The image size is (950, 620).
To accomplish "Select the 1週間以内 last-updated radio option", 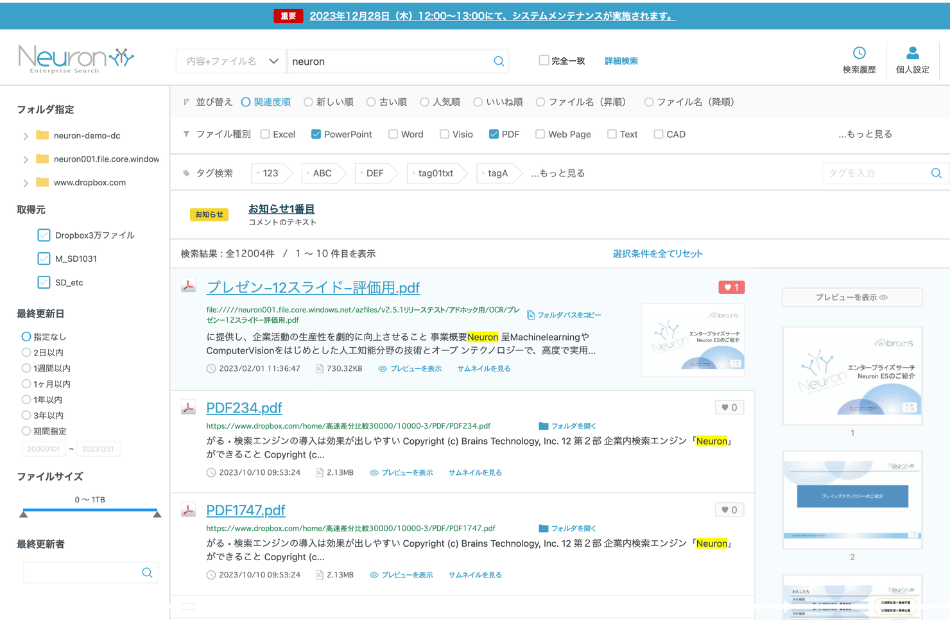I will click(x=27, y=368).
